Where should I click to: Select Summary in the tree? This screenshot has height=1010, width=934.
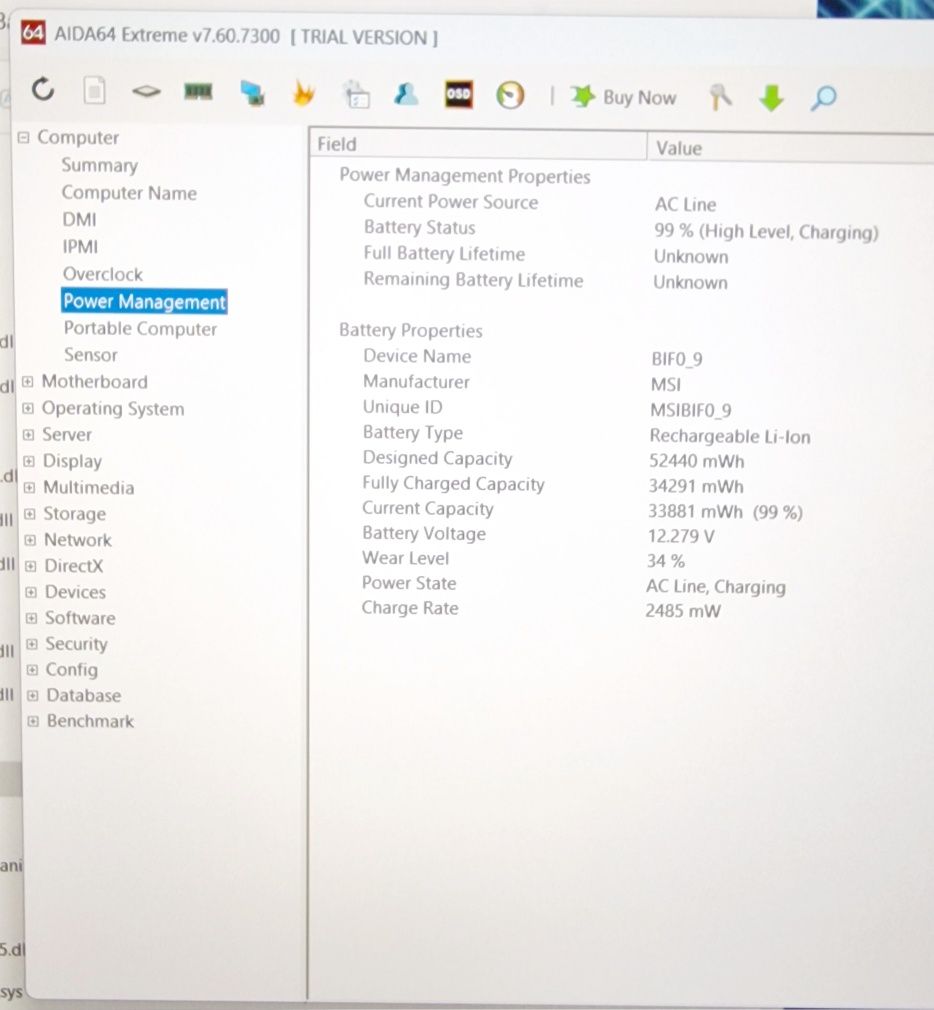[x=100, y=166]
